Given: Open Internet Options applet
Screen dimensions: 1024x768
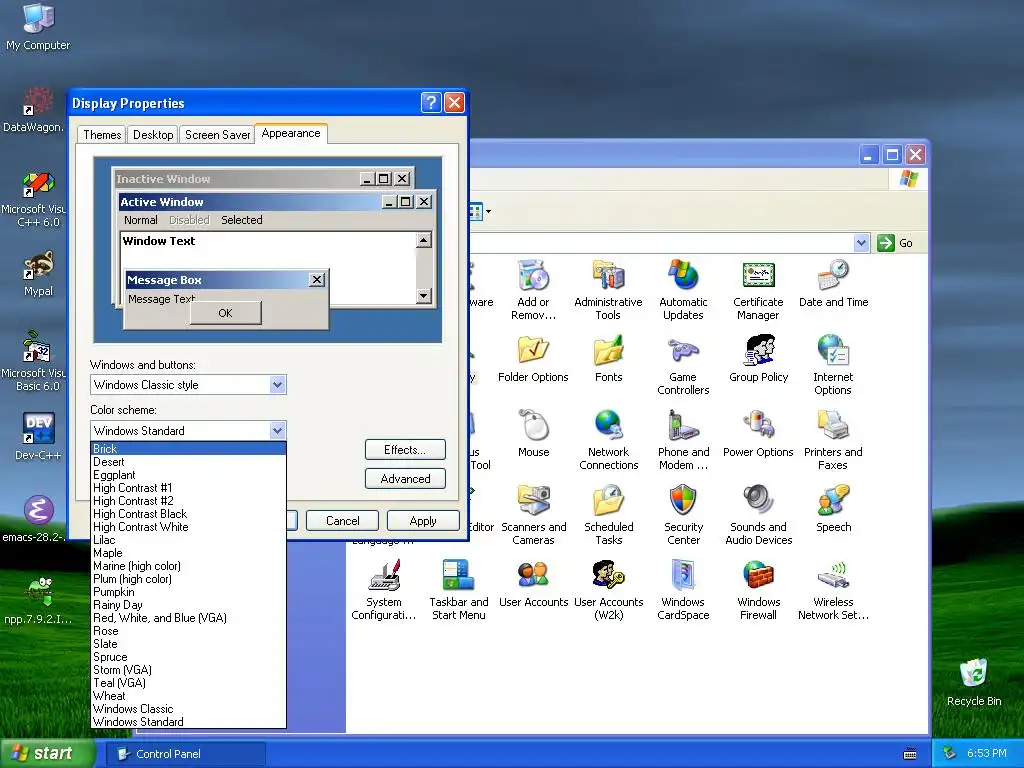Looking at the screenshot, I should 833,364.
